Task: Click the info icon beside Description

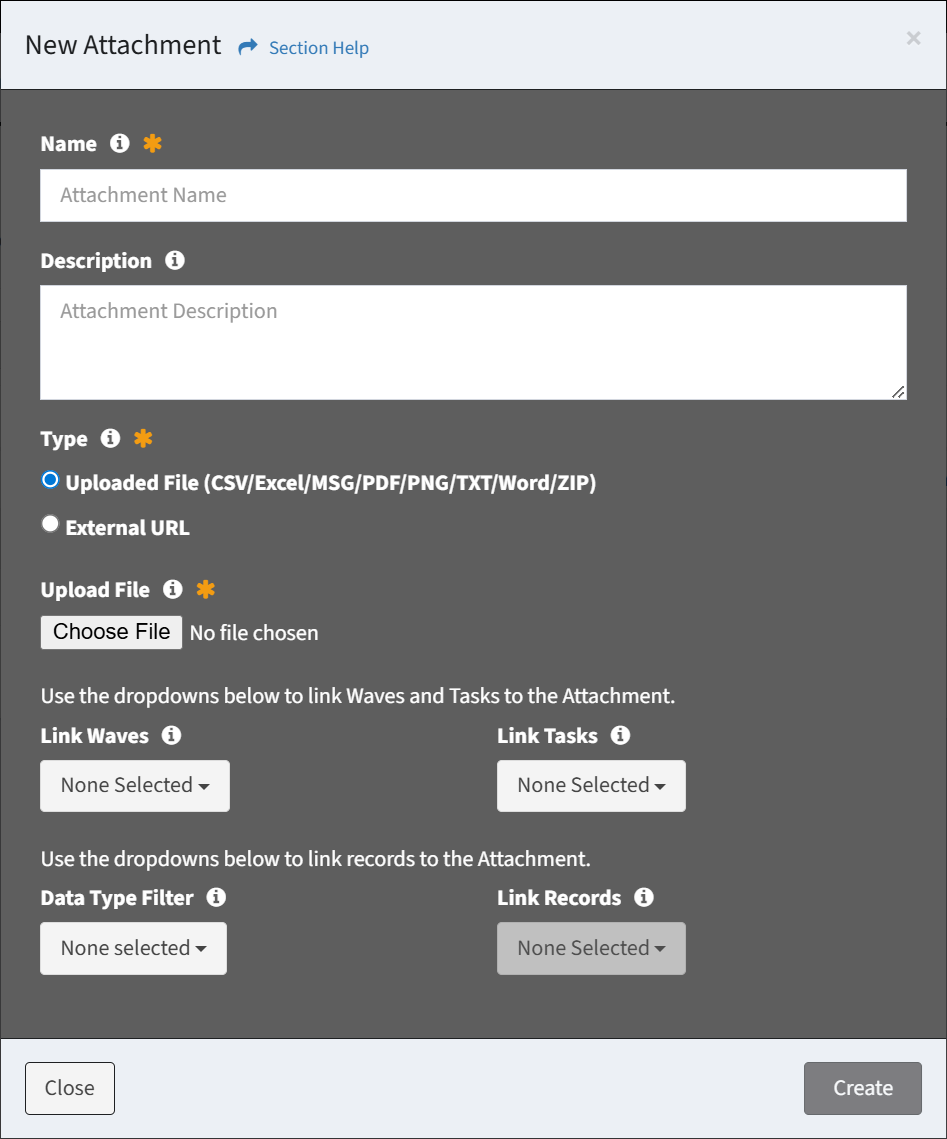Action: [x=175, y=260]
